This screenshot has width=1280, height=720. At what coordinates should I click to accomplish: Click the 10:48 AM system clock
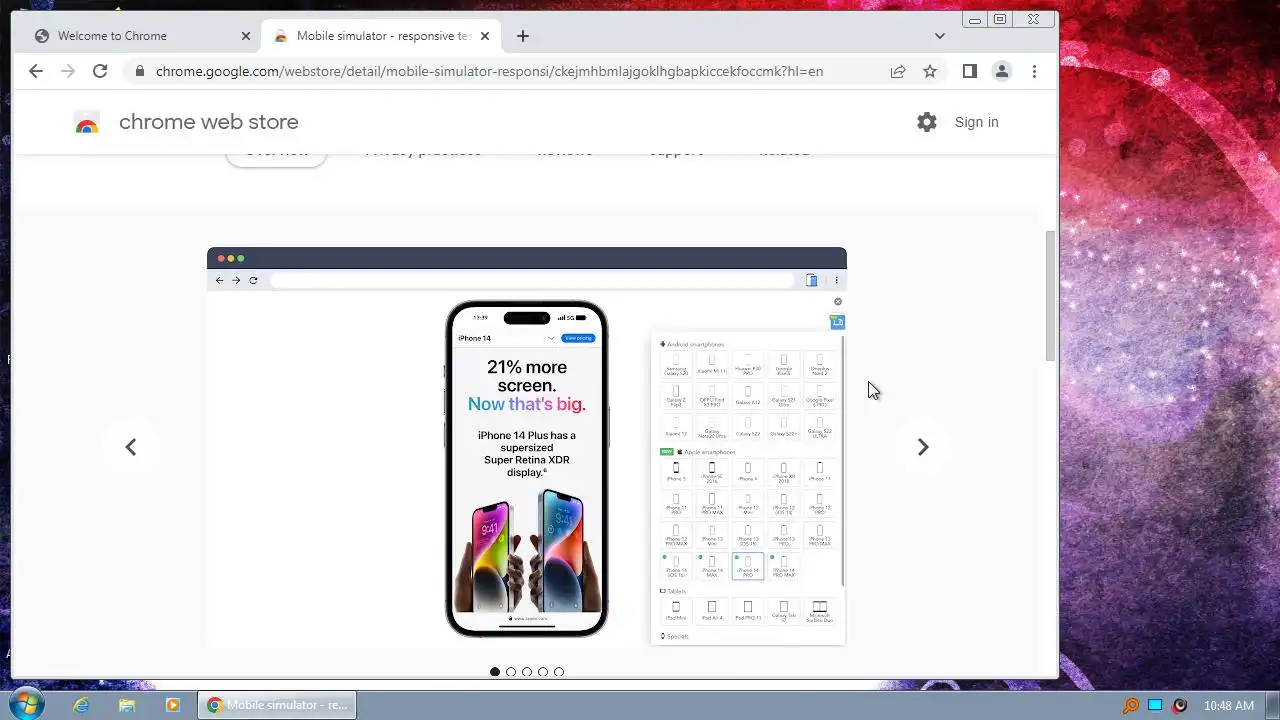pos(1229,705)
